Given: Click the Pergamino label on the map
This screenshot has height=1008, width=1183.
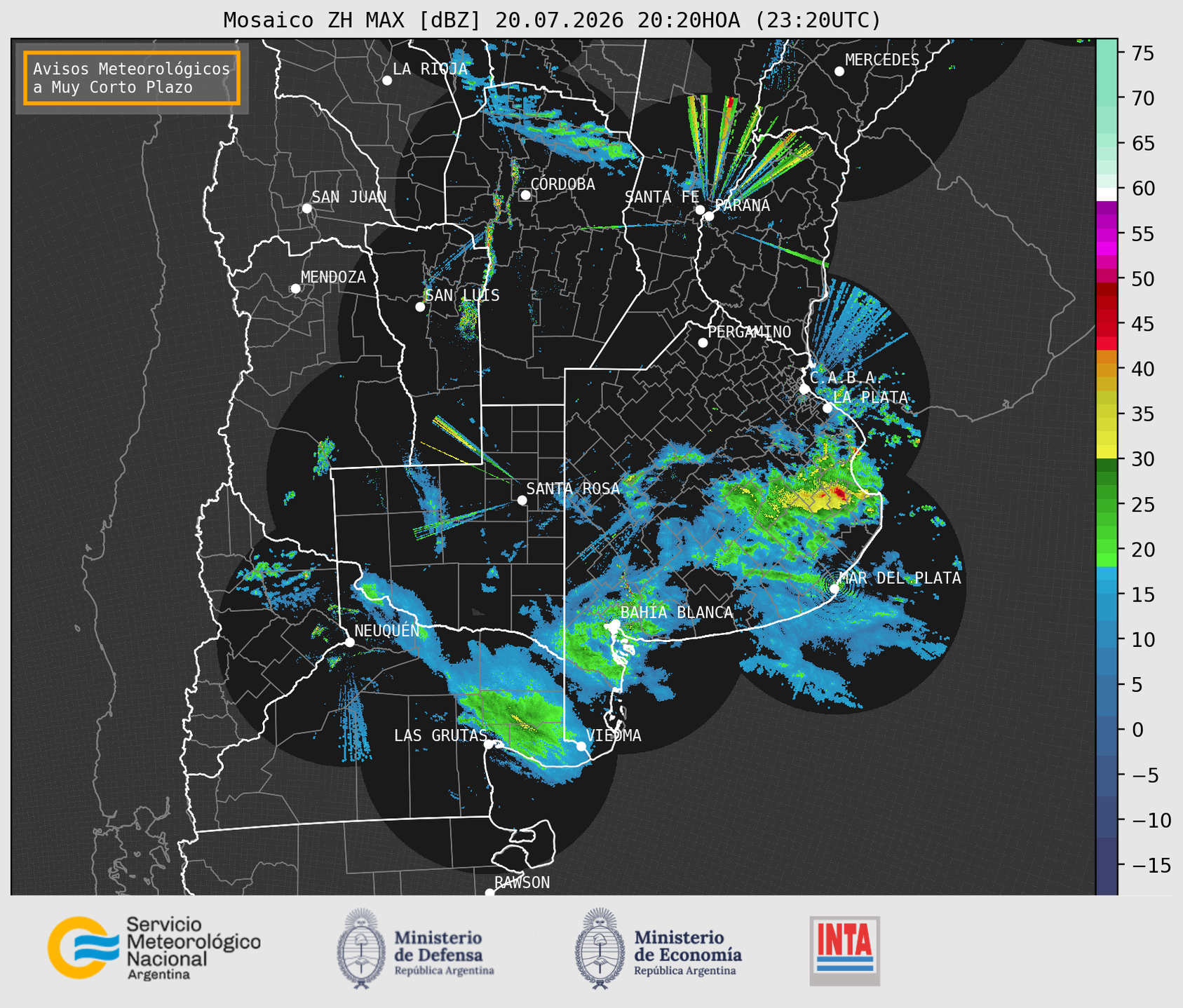Looking at the screenshot, I should tap(749, 332).
